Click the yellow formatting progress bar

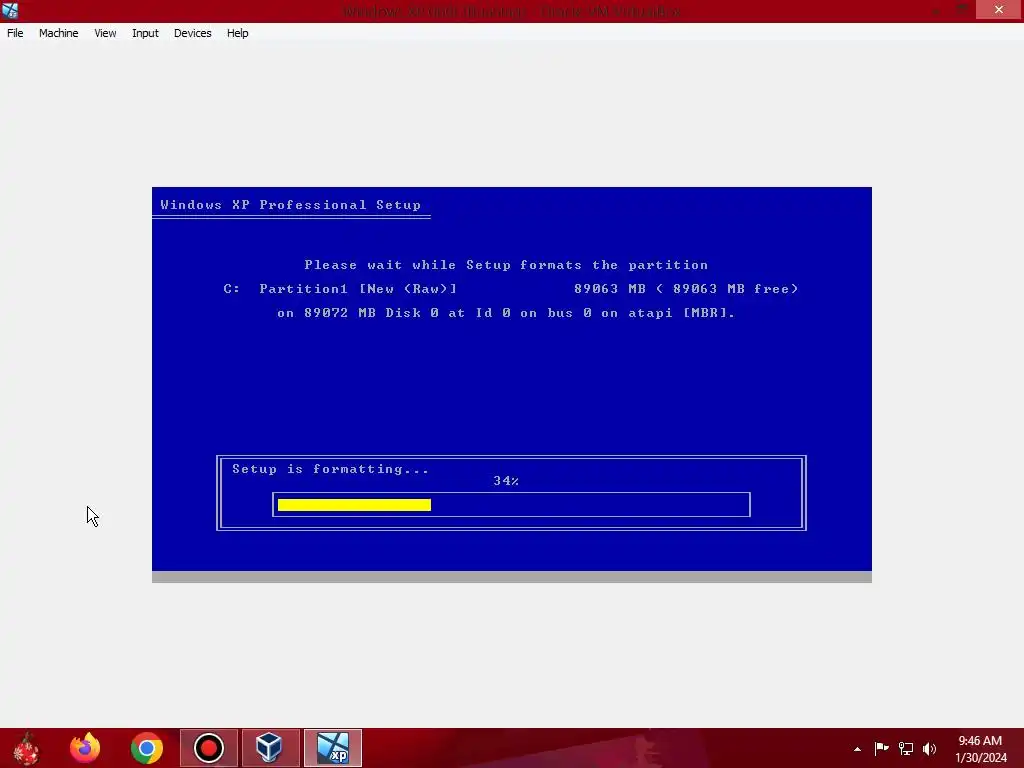[x=354, y=505]
